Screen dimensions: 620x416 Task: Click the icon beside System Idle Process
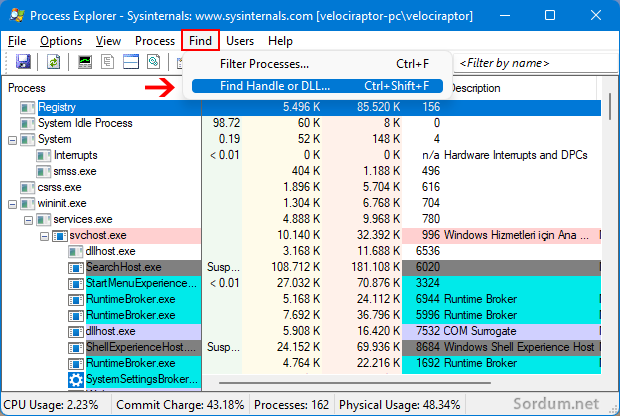pos(28,123)
